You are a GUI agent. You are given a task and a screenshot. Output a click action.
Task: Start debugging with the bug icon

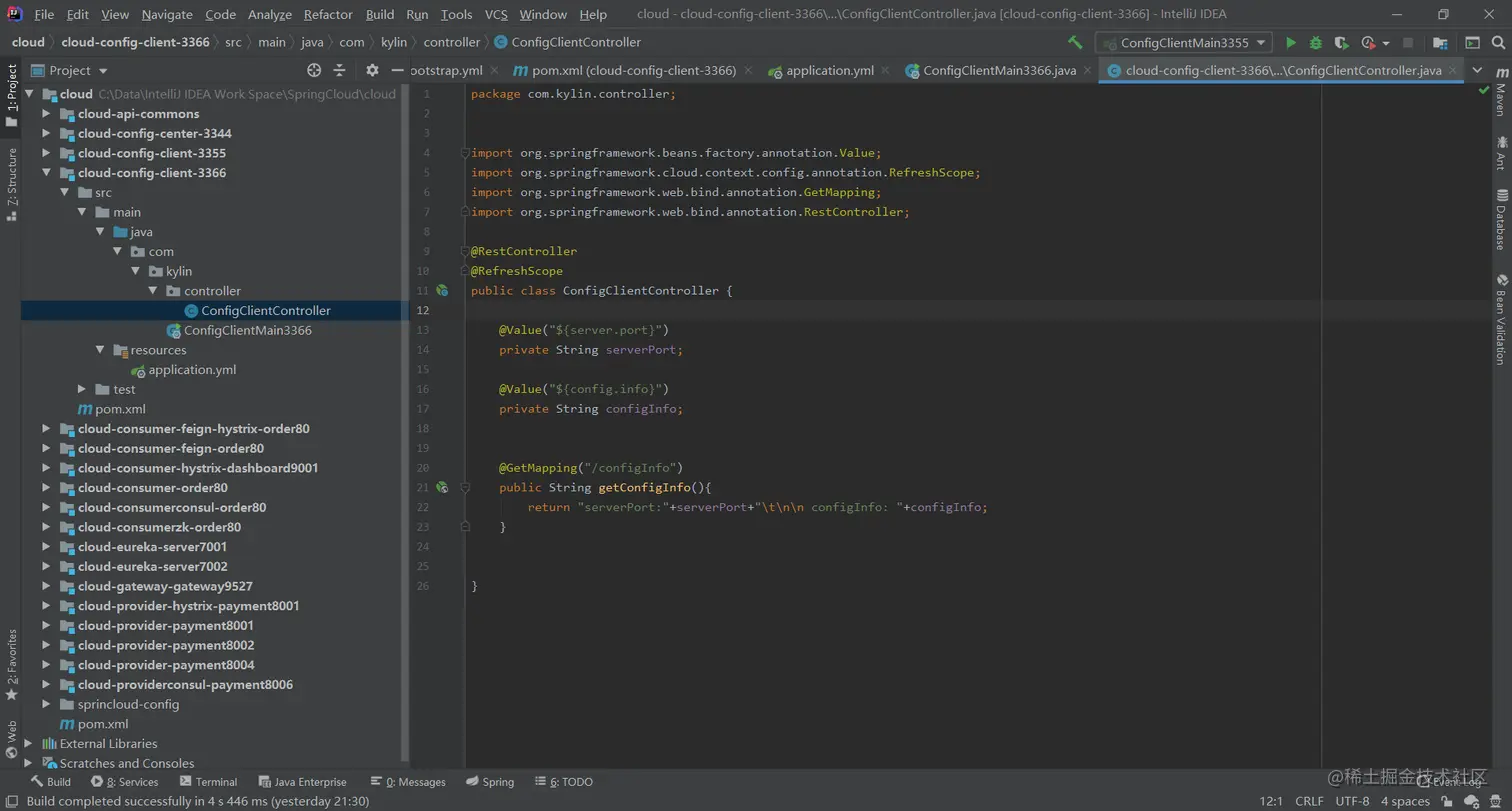click(x=1316, y=43)
